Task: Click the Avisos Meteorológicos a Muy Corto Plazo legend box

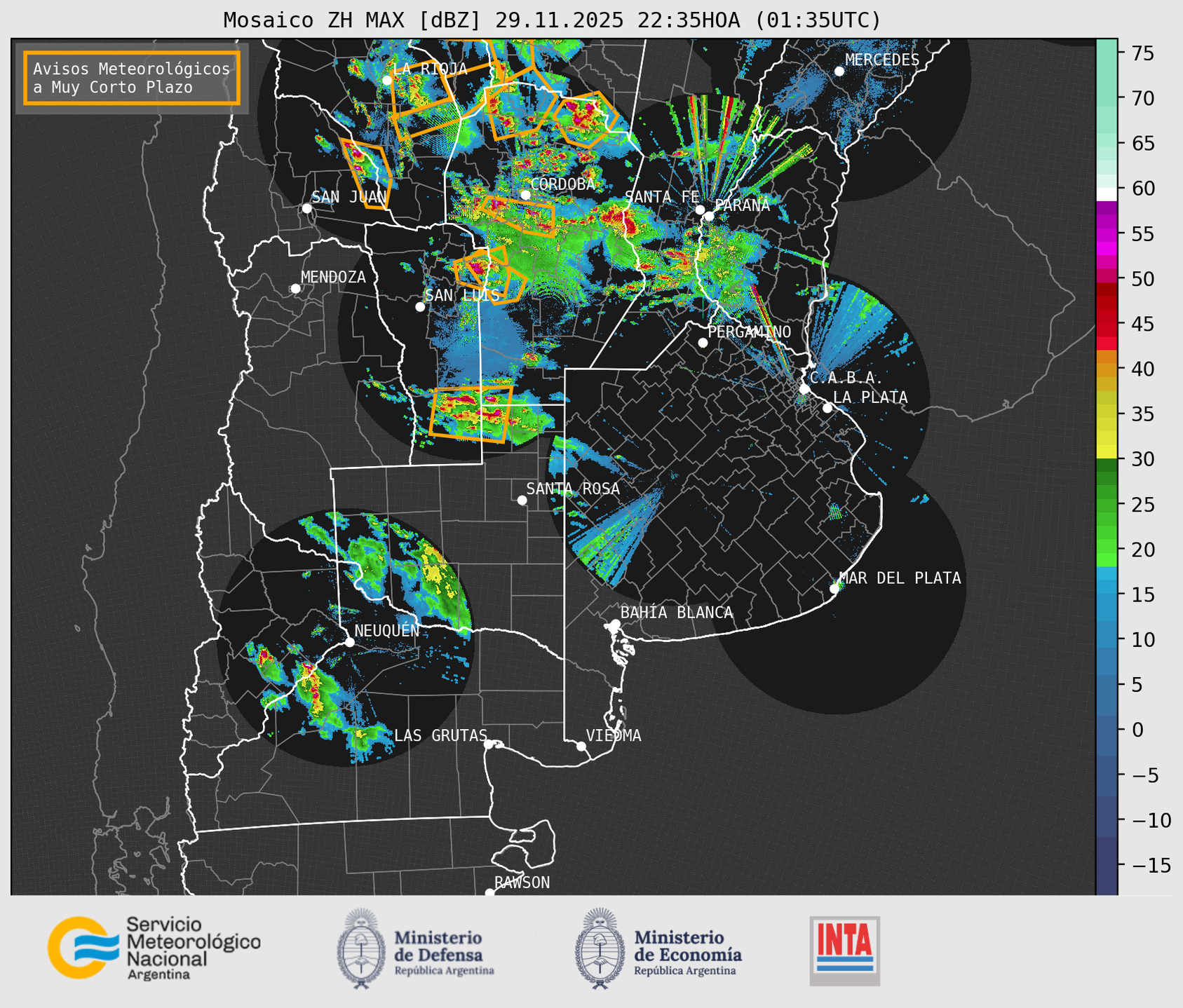Action: coord(132,78)
